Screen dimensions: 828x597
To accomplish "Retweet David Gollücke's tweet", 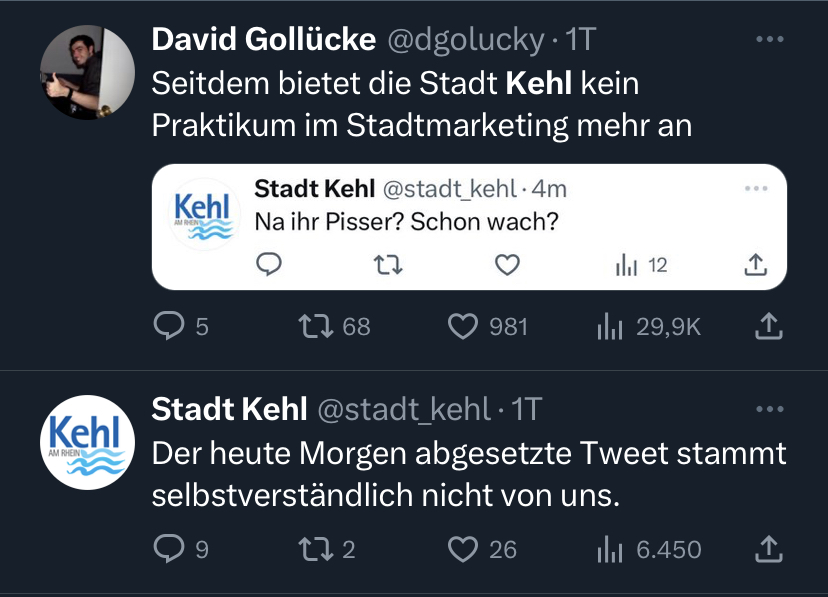I will click(x=318, y=326).
